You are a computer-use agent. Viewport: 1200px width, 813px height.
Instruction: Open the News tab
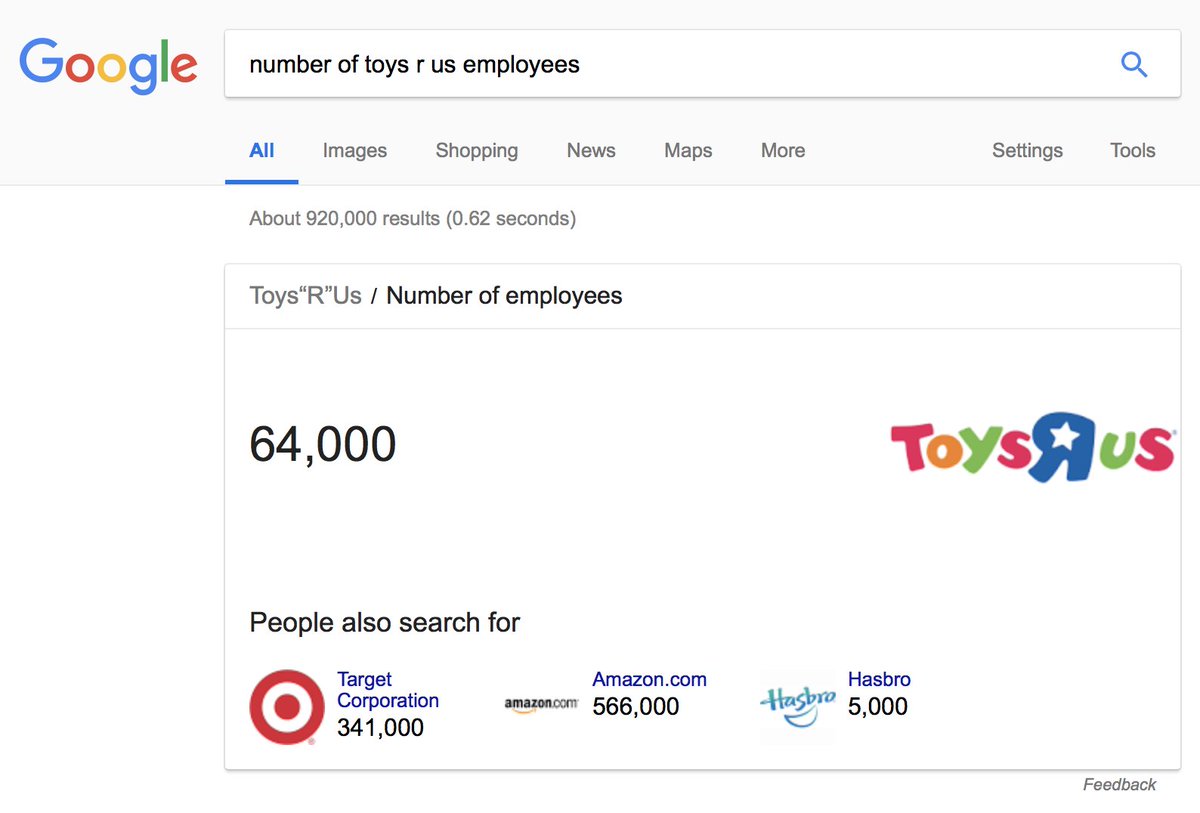click(591, 151)
